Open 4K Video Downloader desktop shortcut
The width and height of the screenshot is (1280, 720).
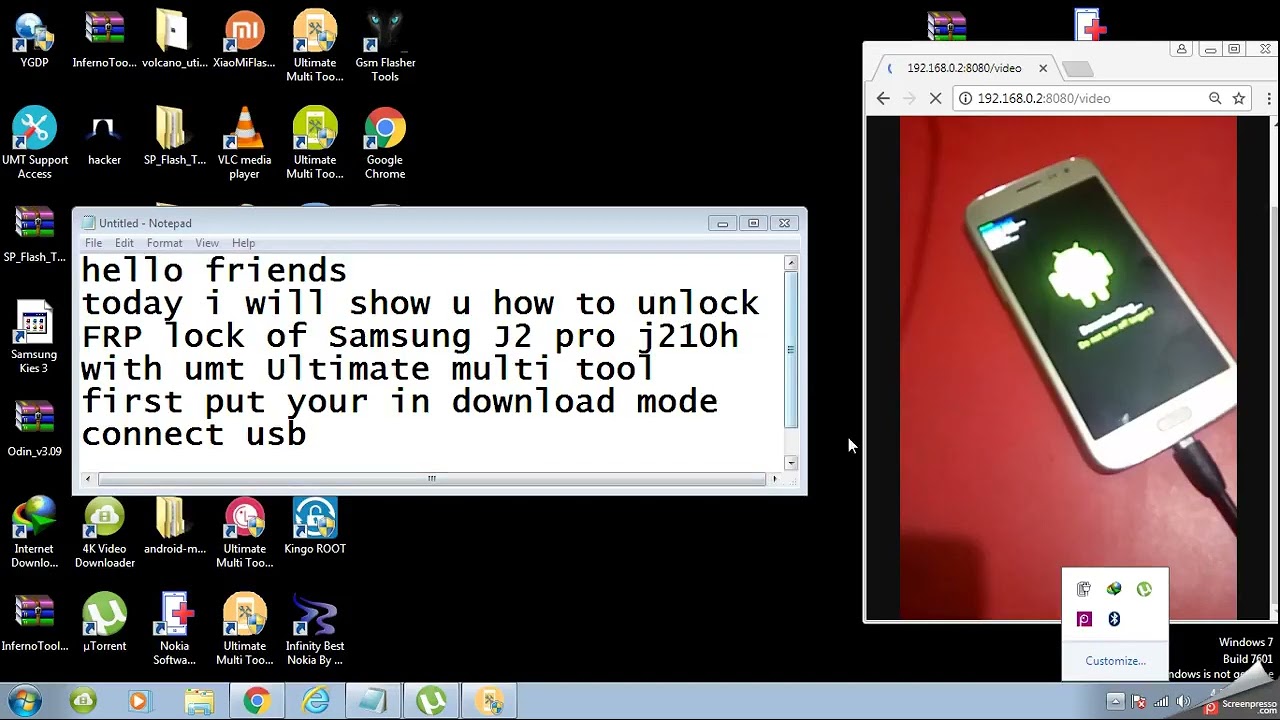(x=104, y=533)
